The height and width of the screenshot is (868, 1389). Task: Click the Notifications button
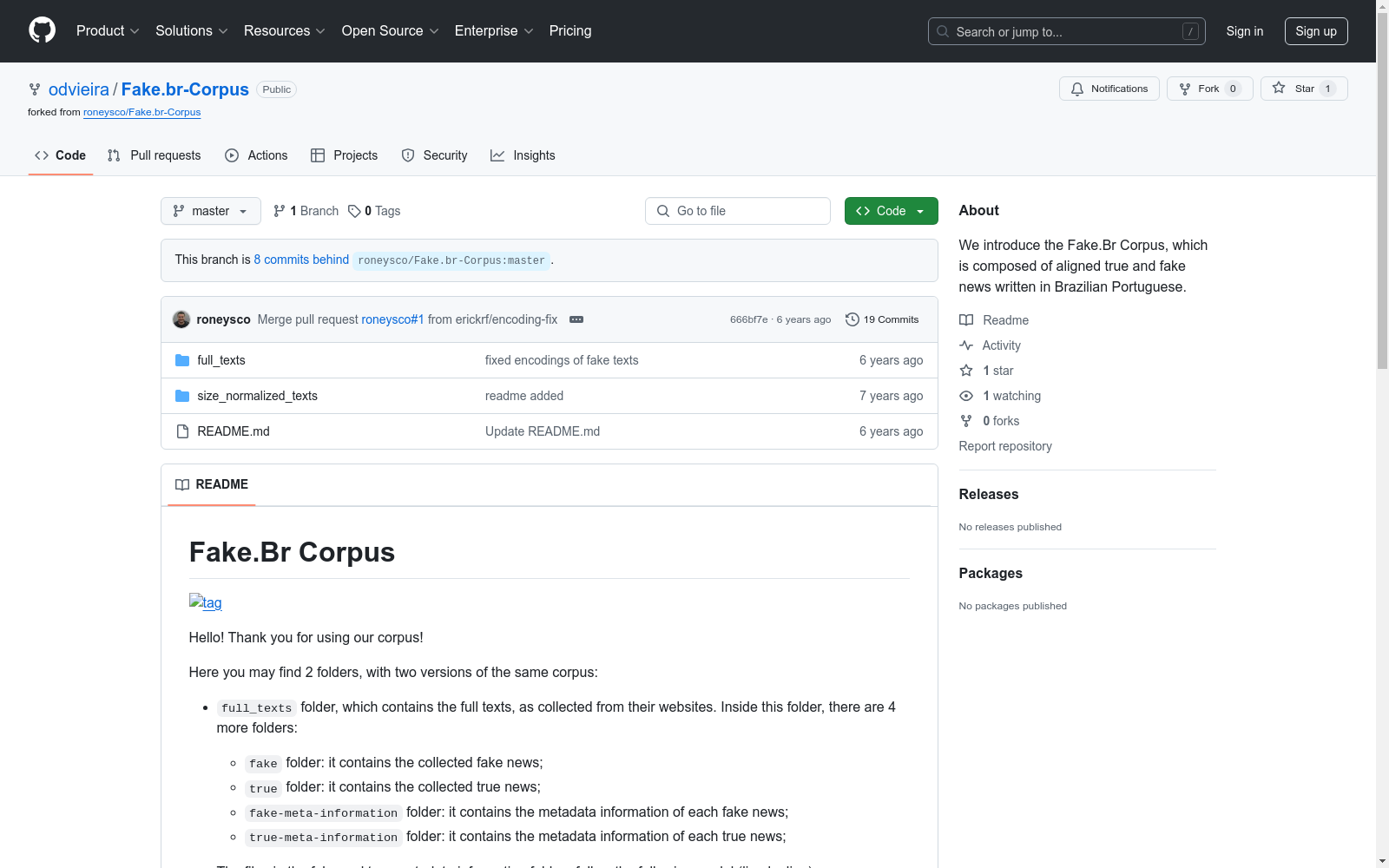[x=1109, y=89]
